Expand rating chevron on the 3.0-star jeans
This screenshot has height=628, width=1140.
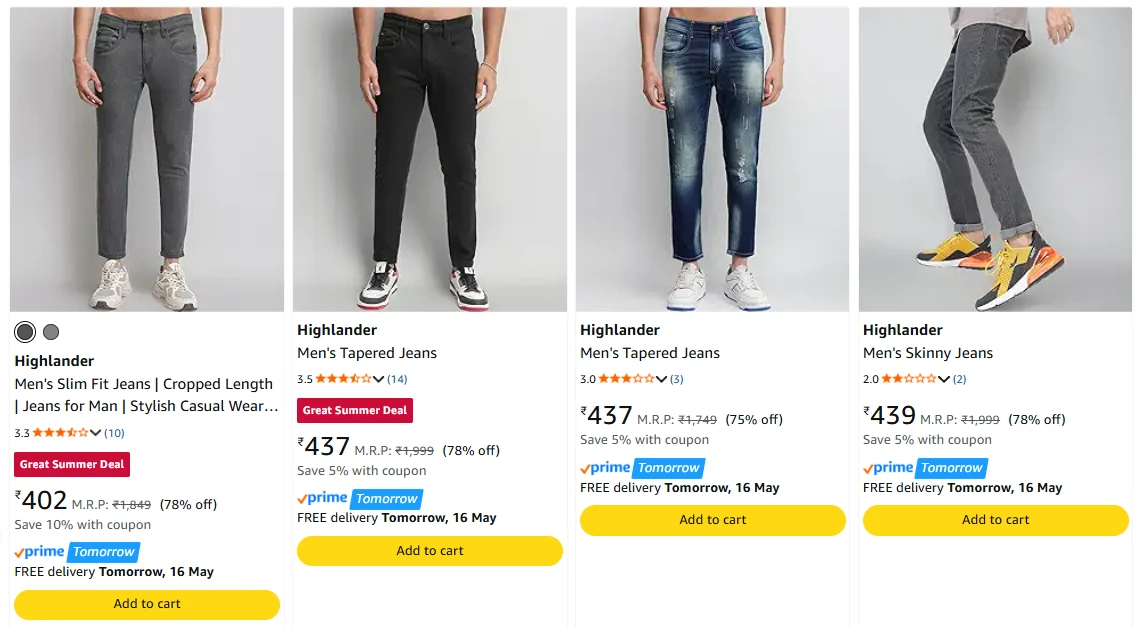tap(661, 379)
